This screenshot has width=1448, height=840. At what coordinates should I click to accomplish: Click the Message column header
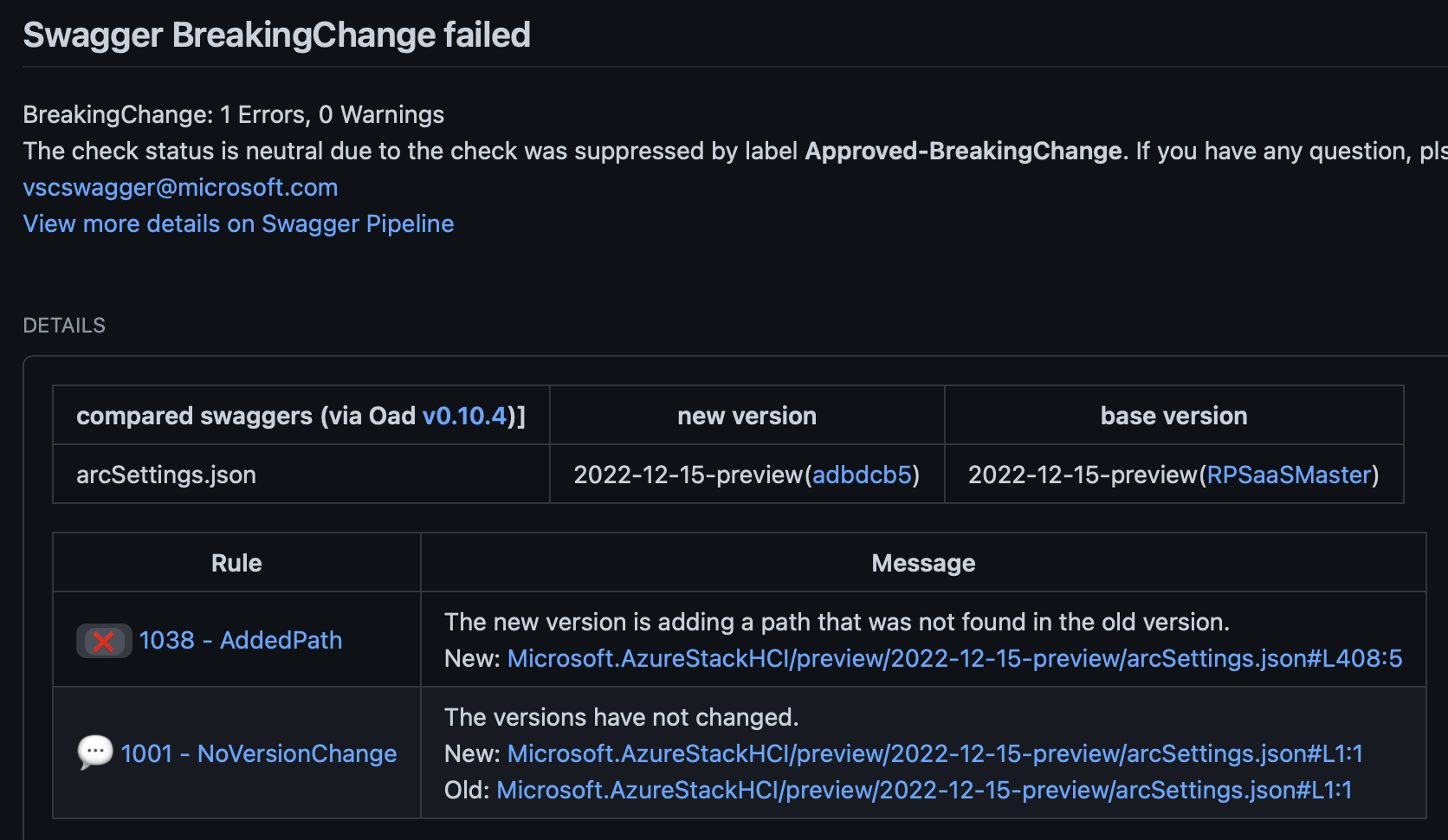(923, 563)
